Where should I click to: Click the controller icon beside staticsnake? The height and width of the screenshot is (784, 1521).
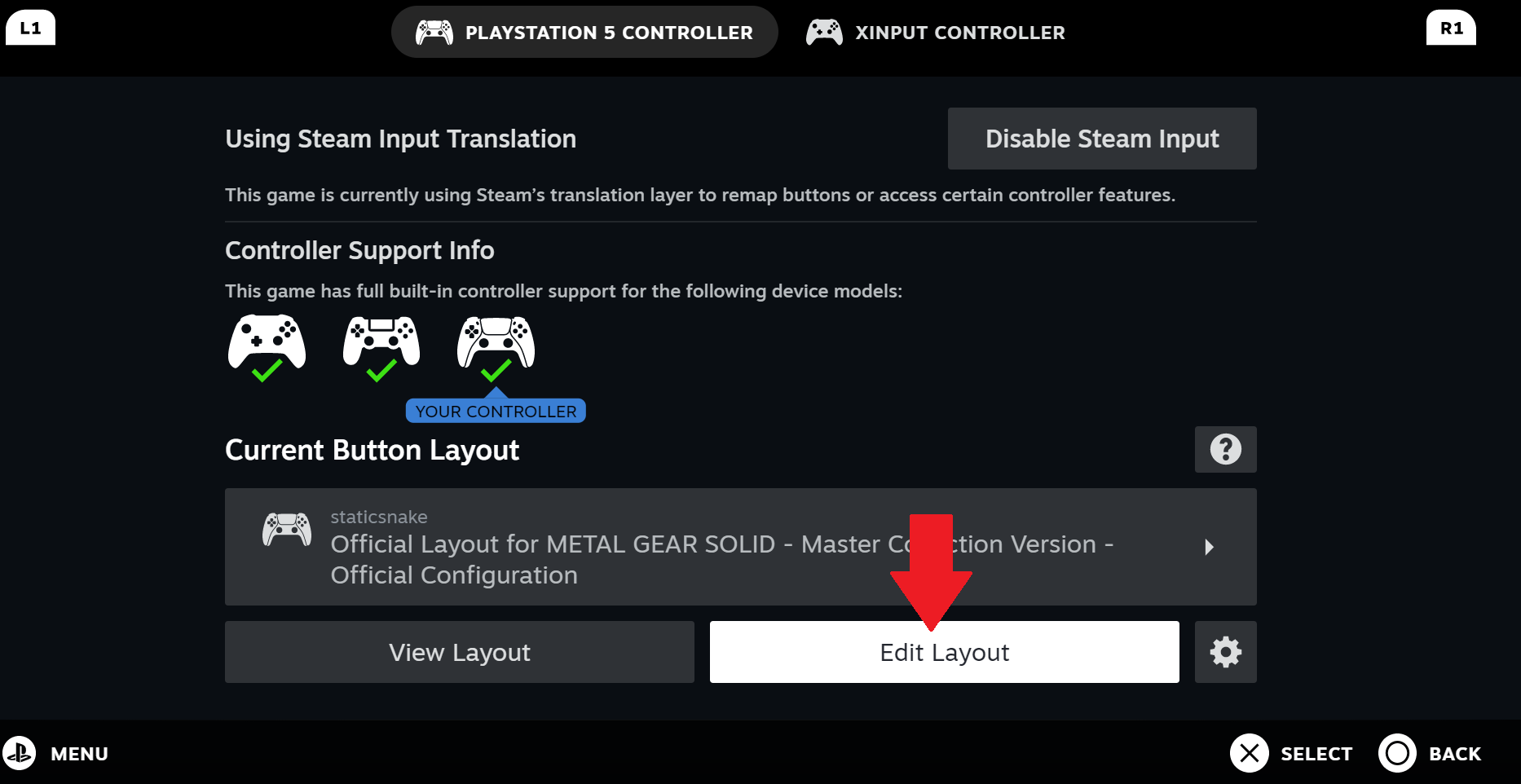[x=287, y=529]
